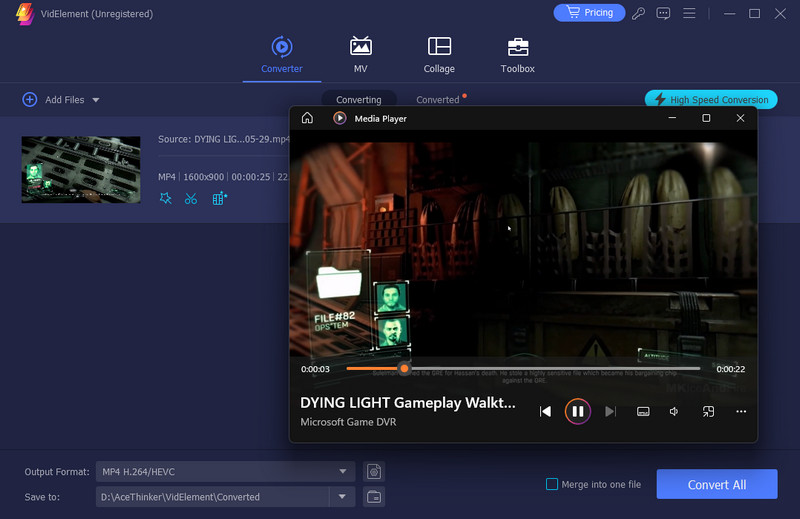This screenshot has height=519, width=800.
Task: Click the Media Player home icon
Action: click(x=307, y=118)
